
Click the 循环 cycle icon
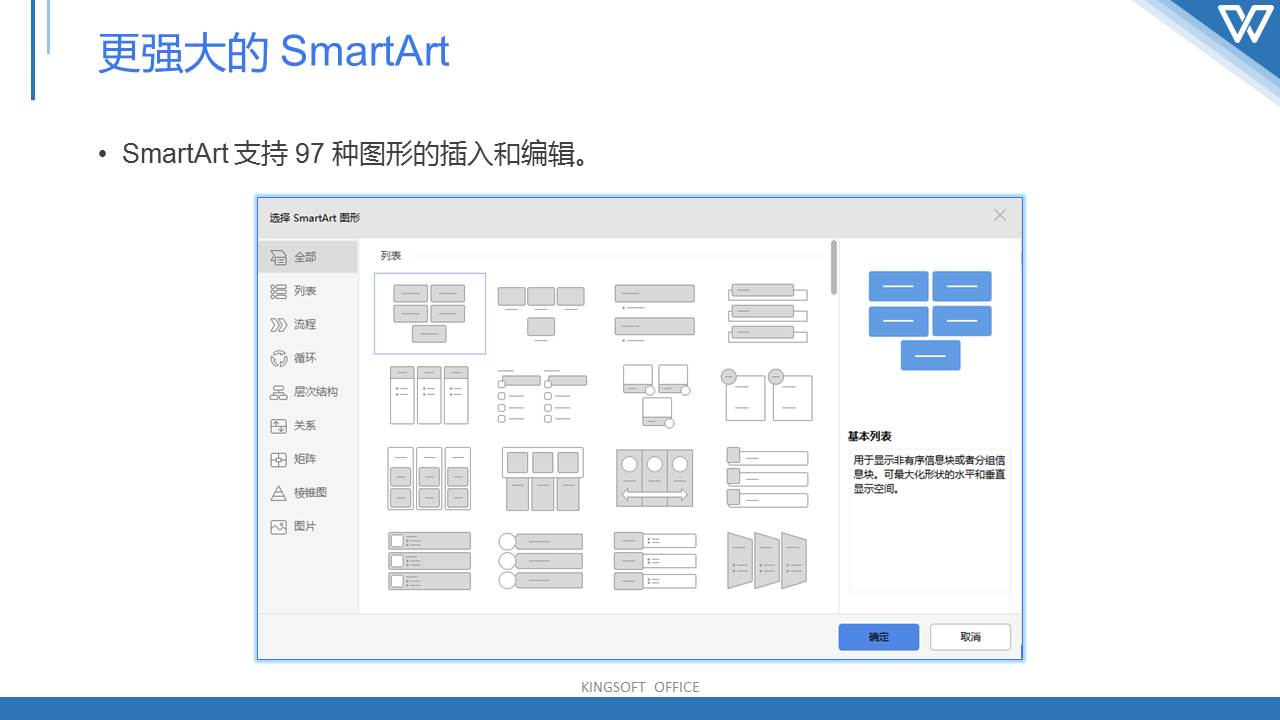279,358
